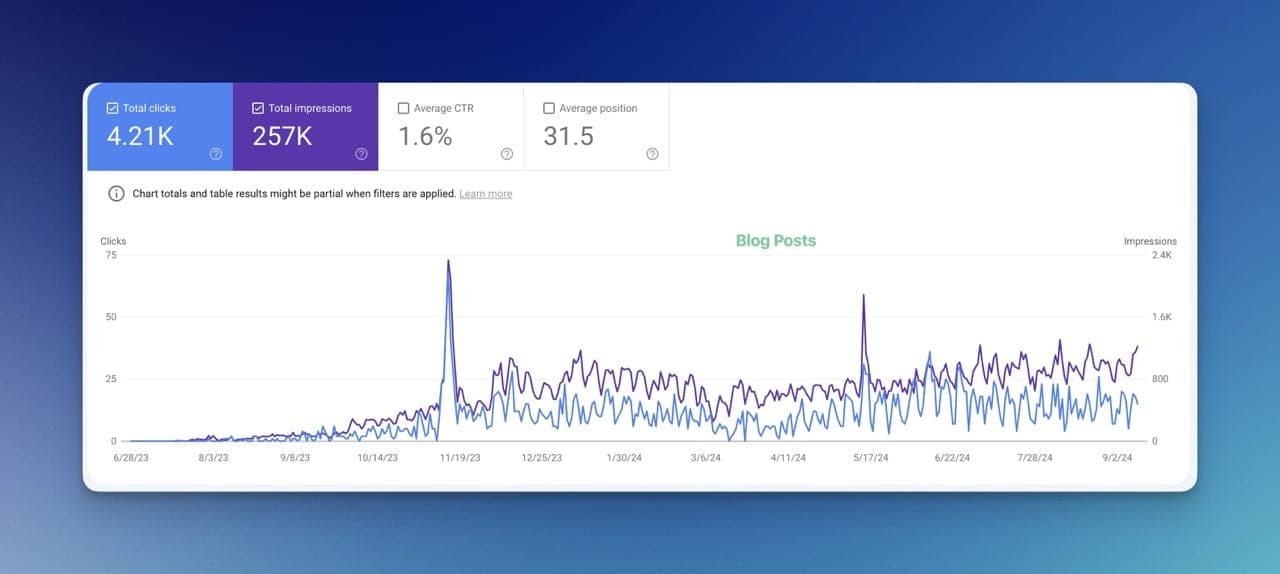Enable the Average CTR checkbox
The image size is (1280, 574).
(x=403, y=108)
